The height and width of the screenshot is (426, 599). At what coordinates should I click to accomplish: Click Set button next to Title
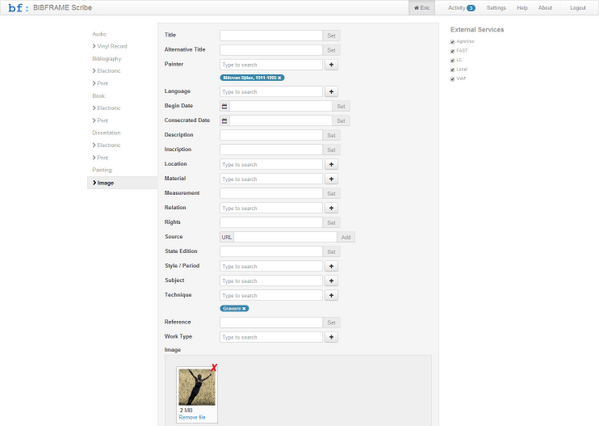[x=331, y=36]
